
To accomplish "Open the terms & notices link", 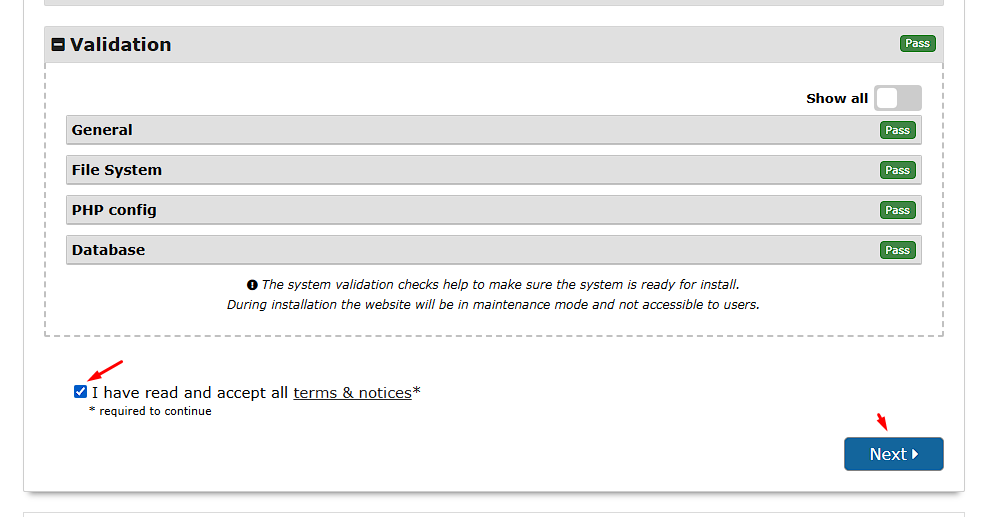I will [352, 393].
